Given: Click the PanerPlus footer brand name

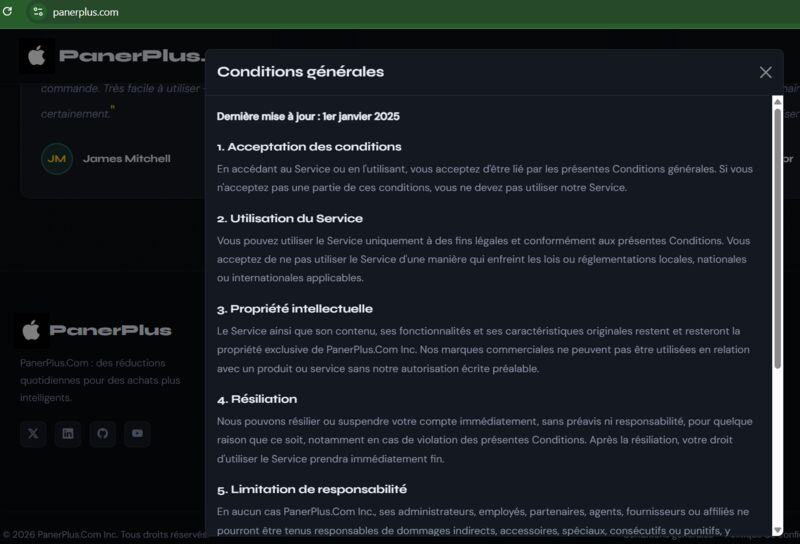Looking at the screenshot, I should (x=110, y=330).
